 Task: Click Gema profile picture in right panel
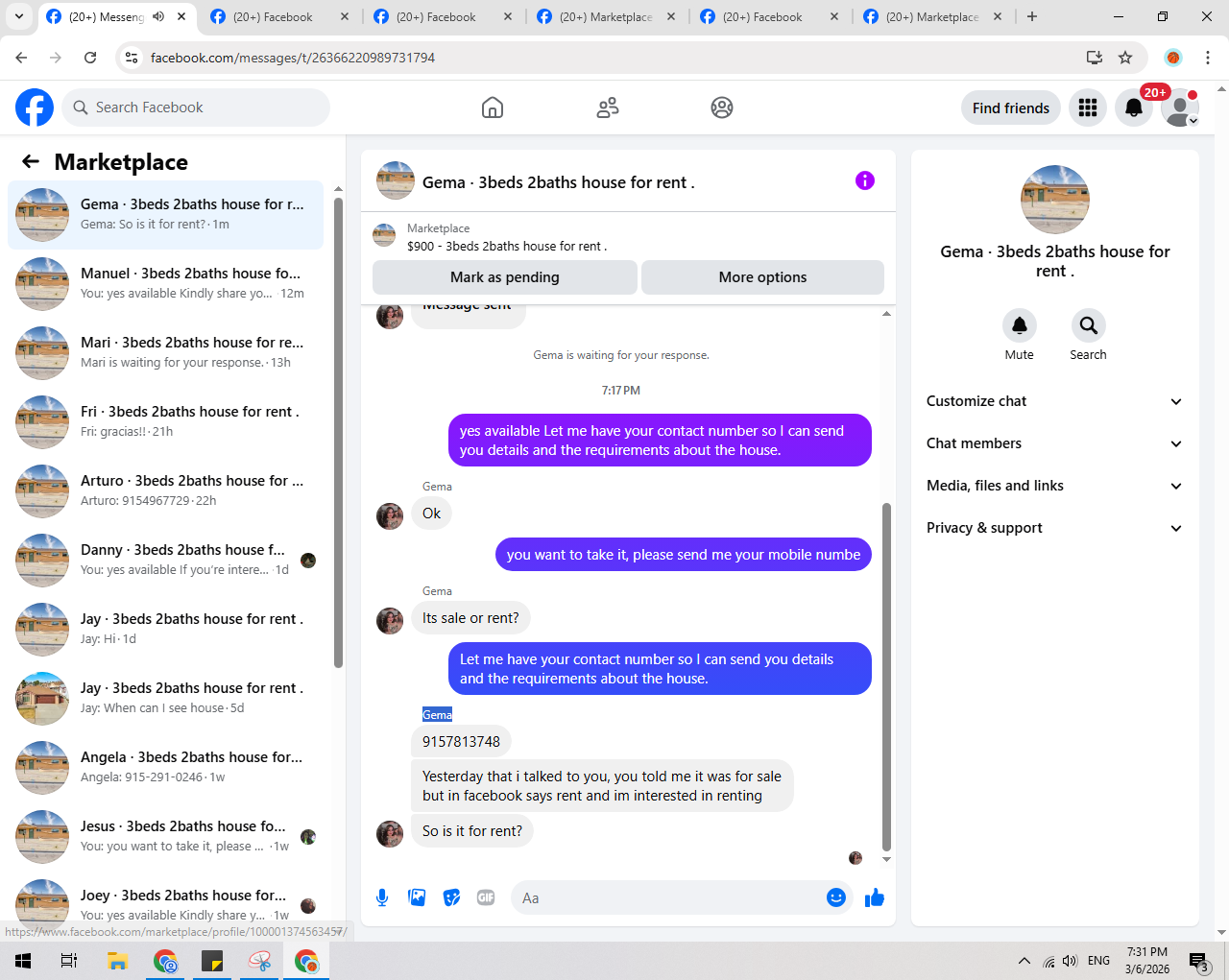(1055, 200)
